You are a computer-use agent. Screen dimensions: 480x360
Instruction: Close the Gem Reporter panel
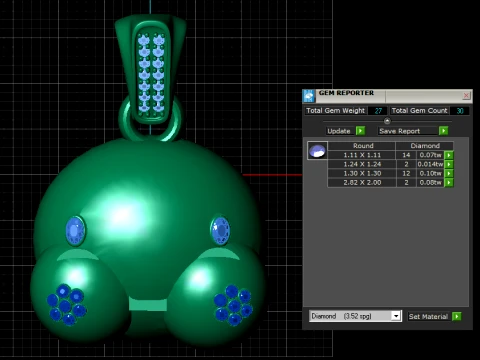tap(466, 96)
